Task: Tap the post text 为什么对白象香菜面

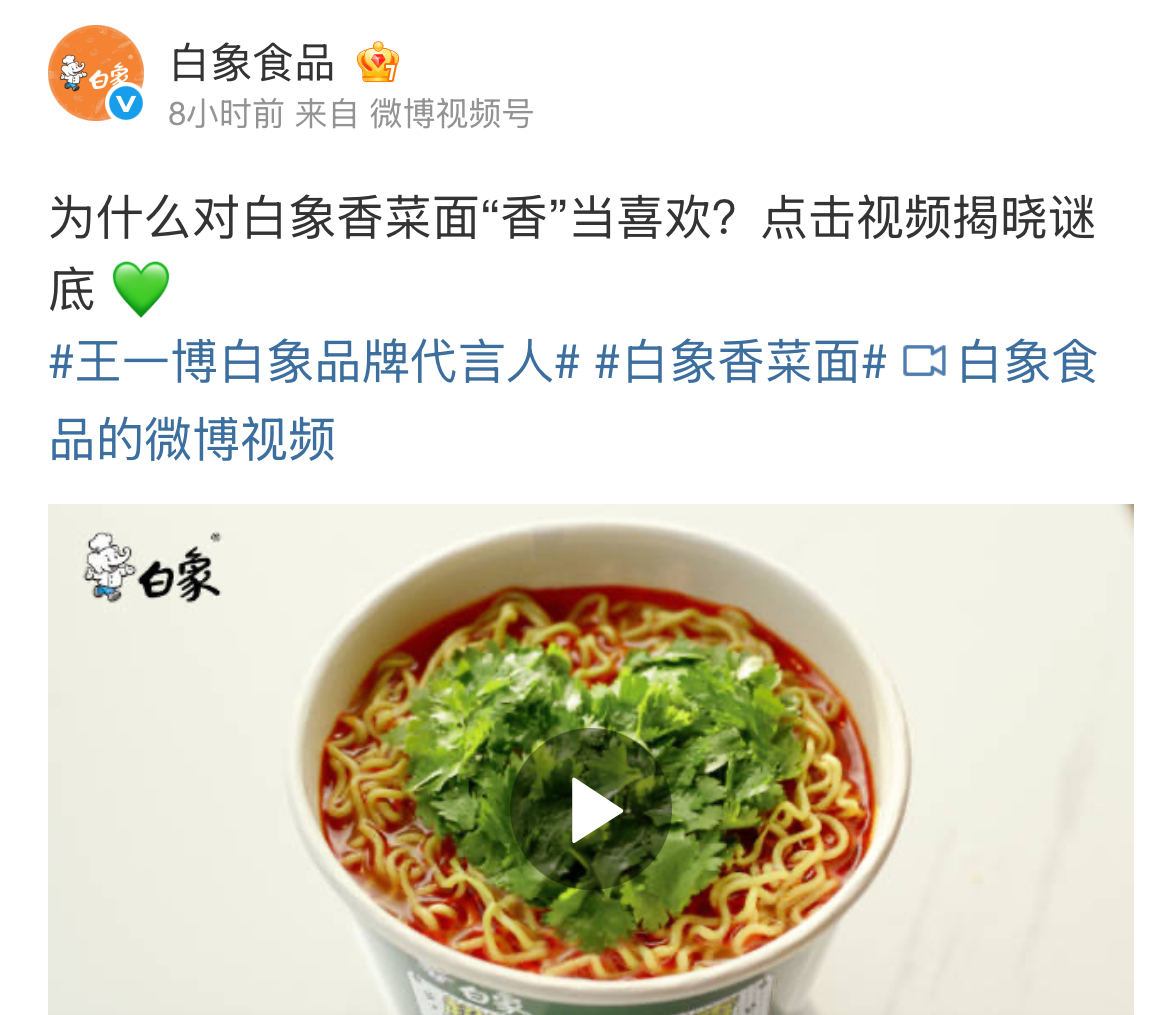Action: pos(264,218)
